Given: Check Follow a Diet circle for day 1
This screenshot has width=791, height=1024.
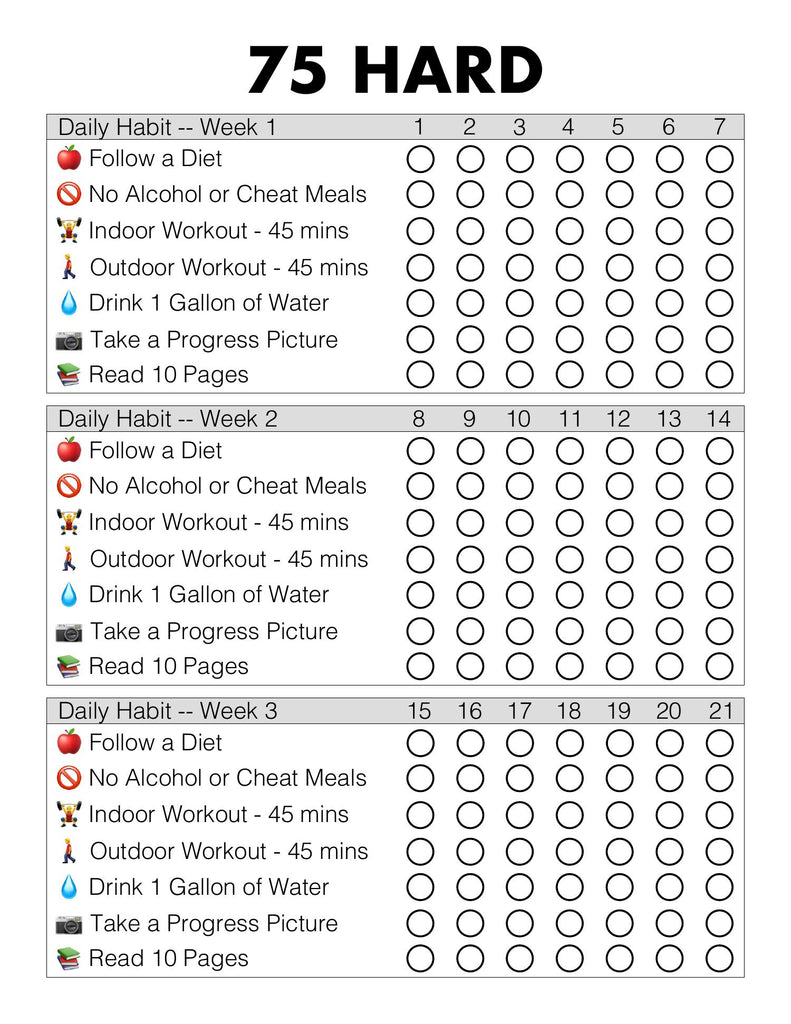Looking at the screenshot, I should coord(420,159).
